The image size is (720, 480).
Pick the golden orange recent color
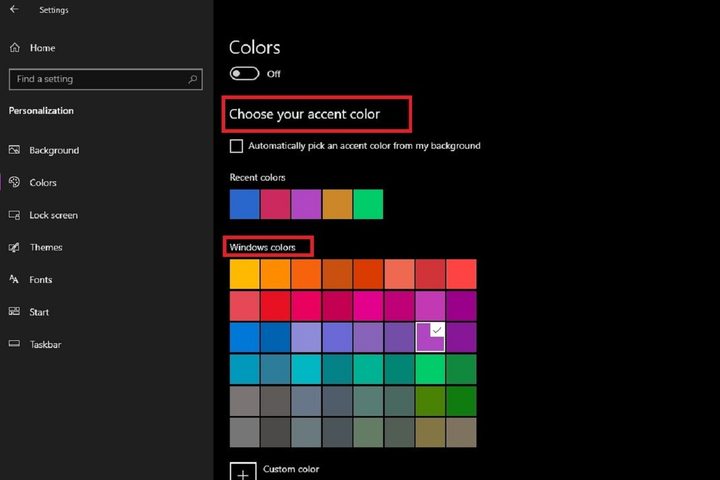pyautogui.click(x=338, y=204)
